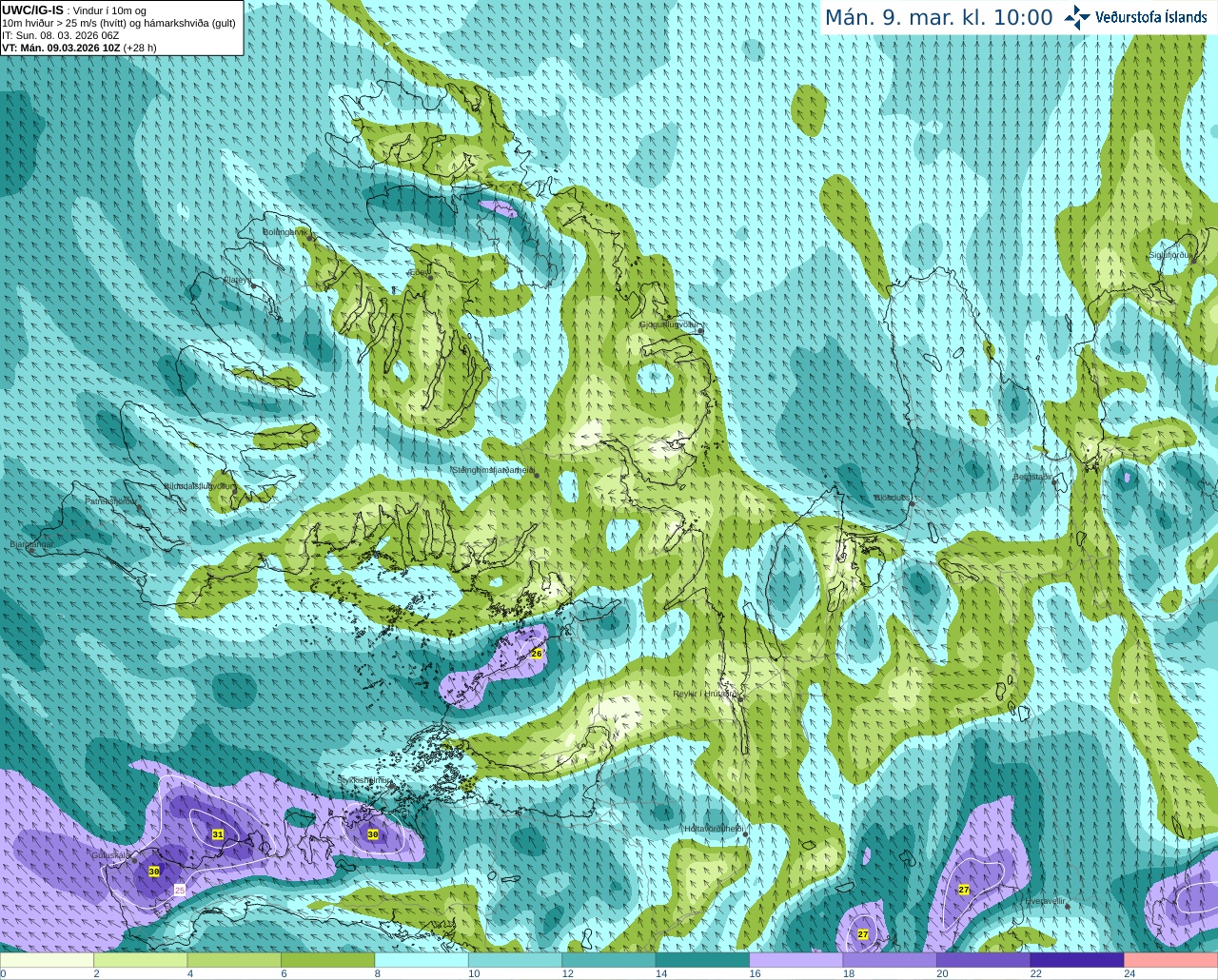1218x980 pixels.
Task: Select the 8–10 m/s legend color
Action: coord(422,959)
